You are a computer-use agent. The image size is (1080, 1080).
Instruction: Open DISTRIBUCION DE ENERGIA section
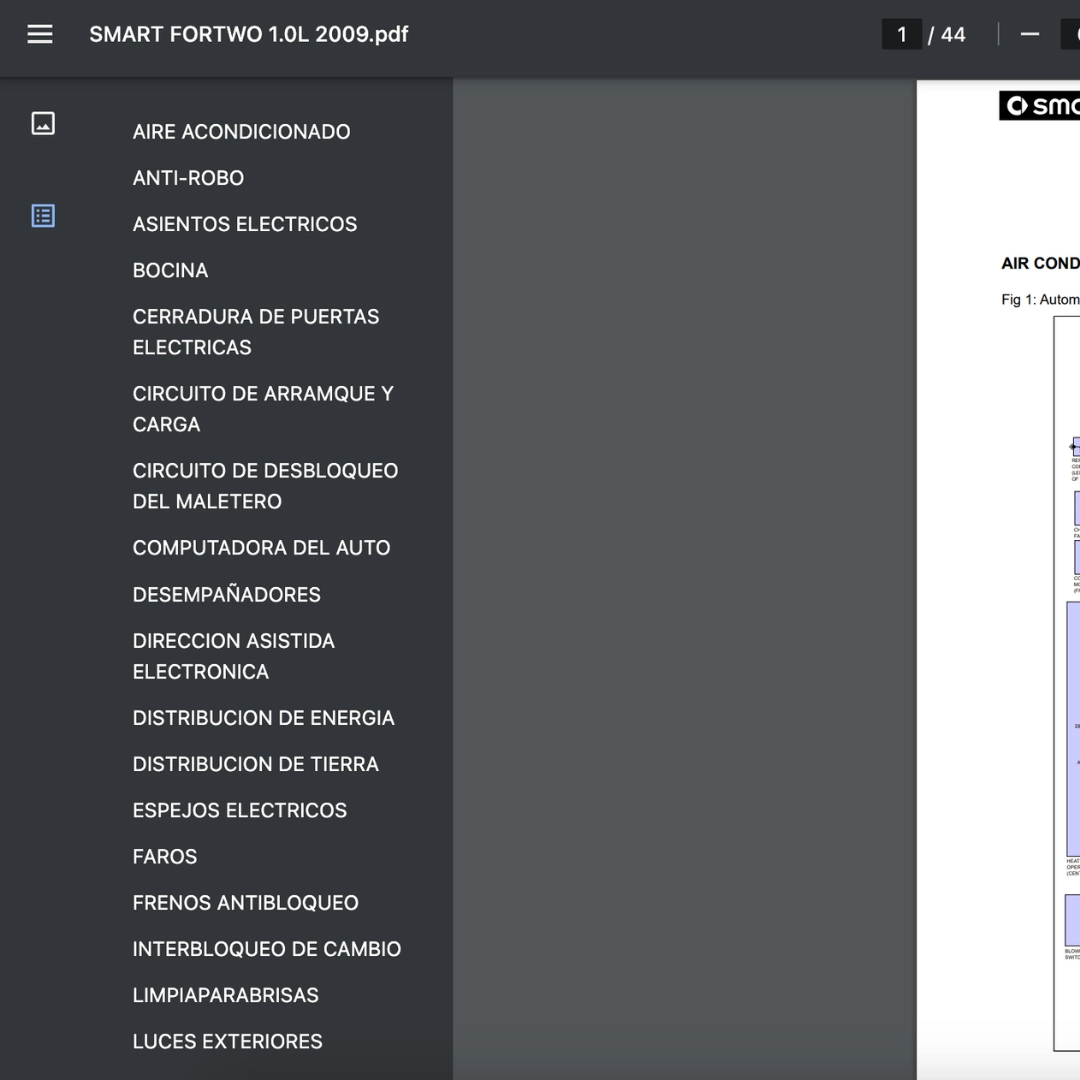coord(264,718)
